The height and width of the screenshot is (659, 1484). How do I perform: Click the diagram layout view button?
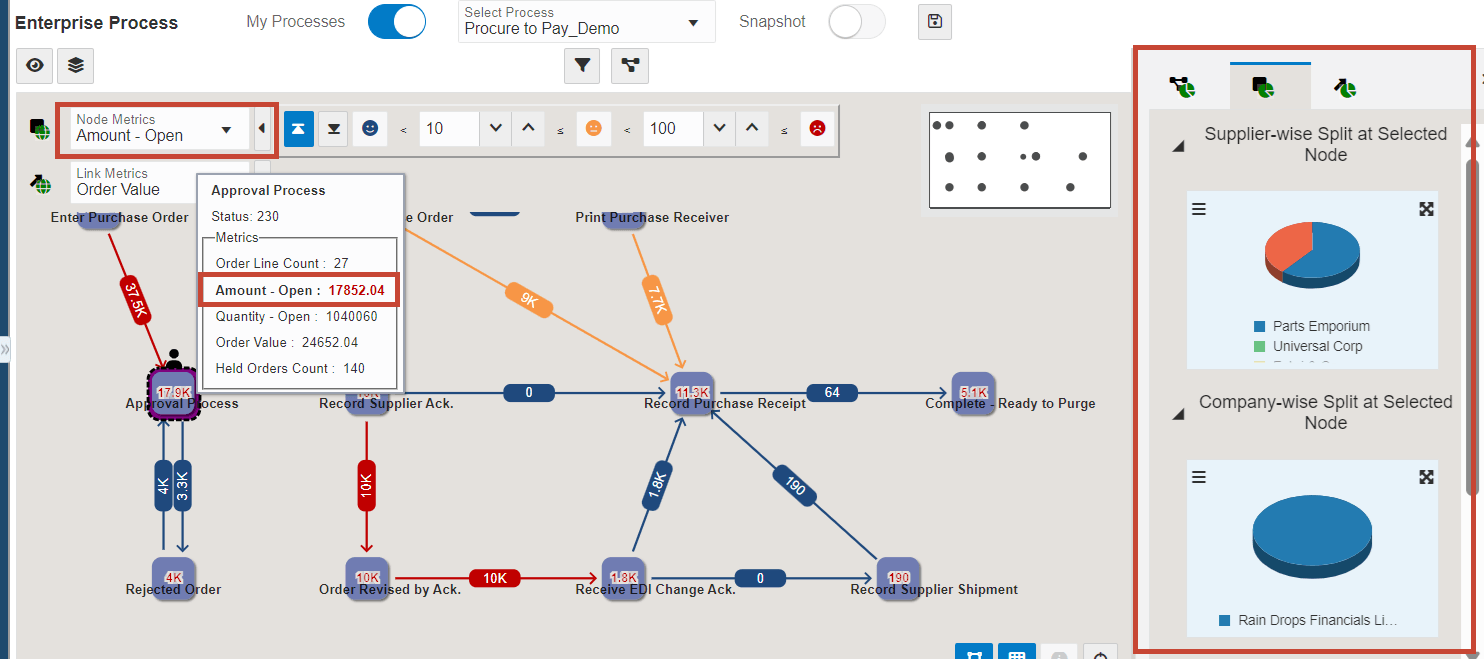[974, 651]
